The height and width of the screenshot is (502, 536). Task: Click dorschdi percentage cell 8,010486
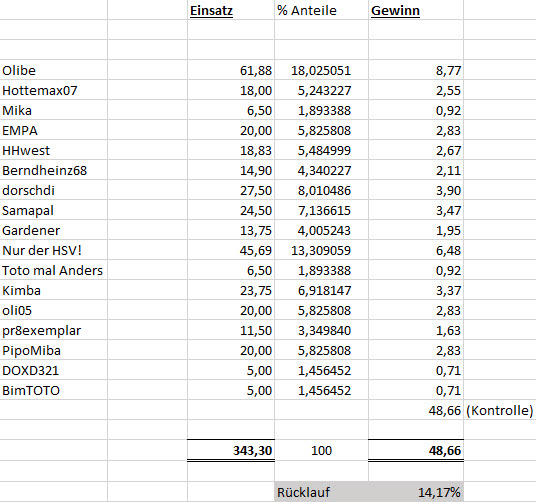click(x=321, y=190)
